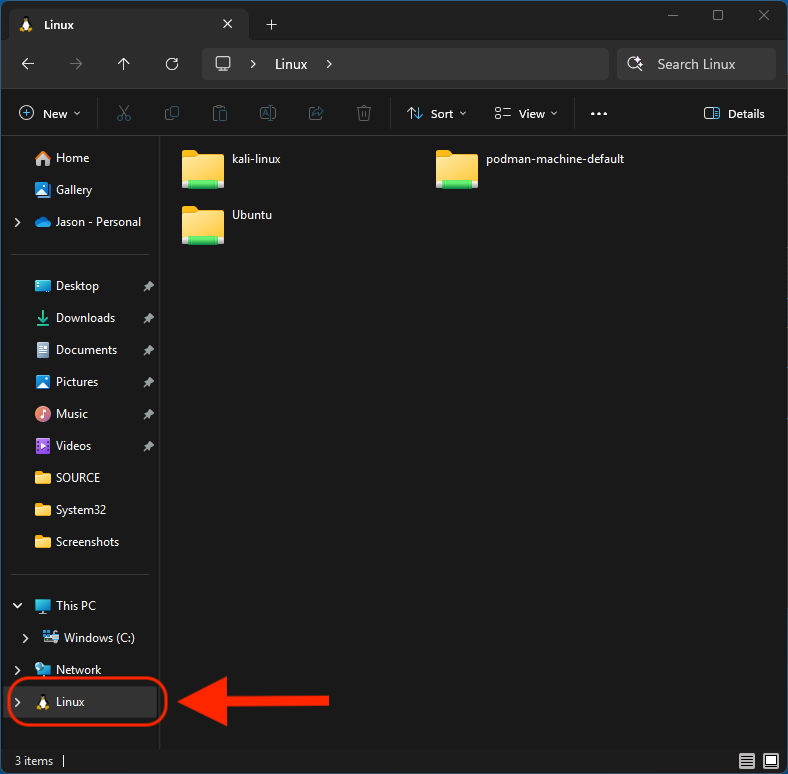Add a new File Explorer tab

point(271,25)
